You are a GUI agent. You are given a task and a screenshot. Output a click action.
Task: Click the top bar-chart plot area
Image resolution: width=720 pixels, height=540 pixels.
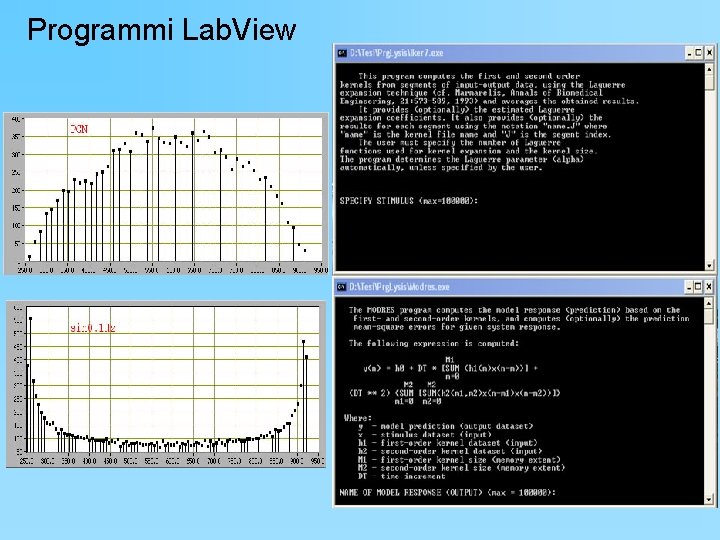[174, 190]
